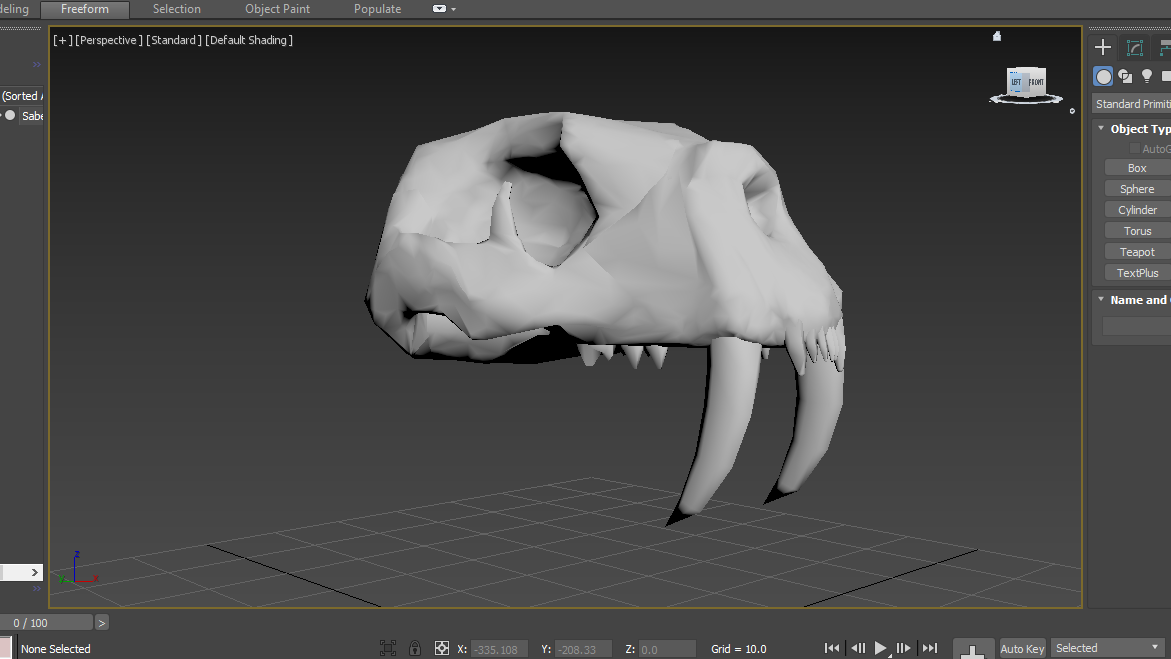Play the animation
Image resolution: width=1171 pixels, height=659 pixels.
click(x=881, y=648)
